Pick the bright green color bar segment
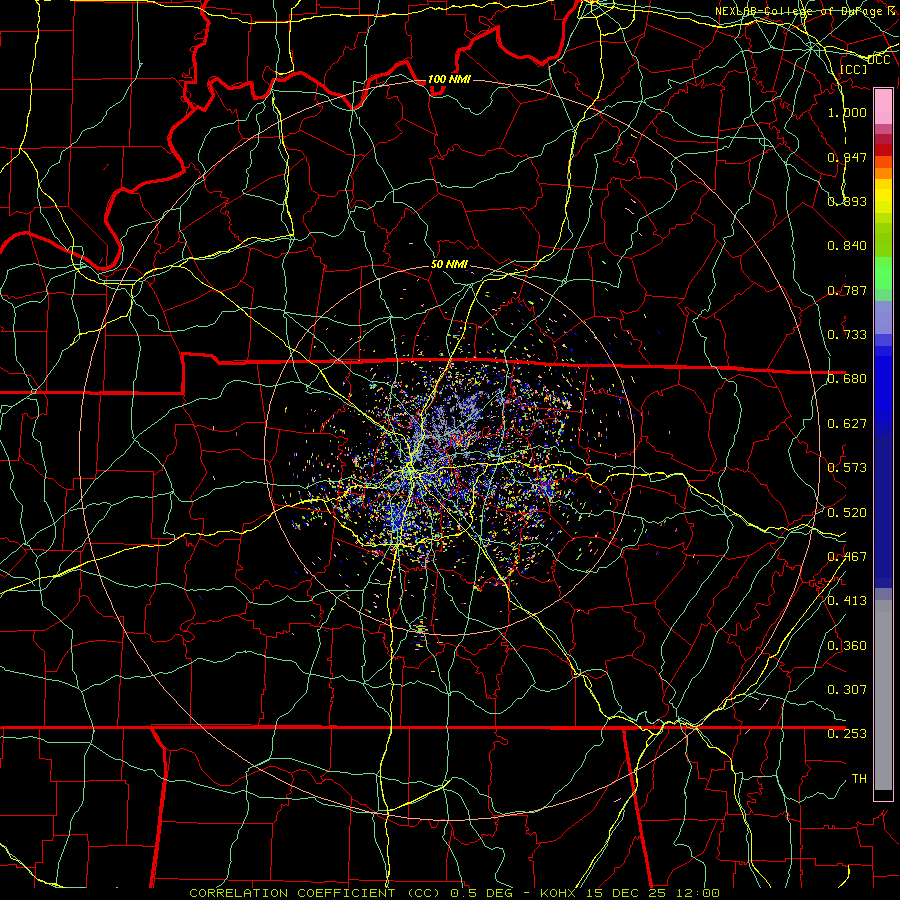 click(883, 273)
